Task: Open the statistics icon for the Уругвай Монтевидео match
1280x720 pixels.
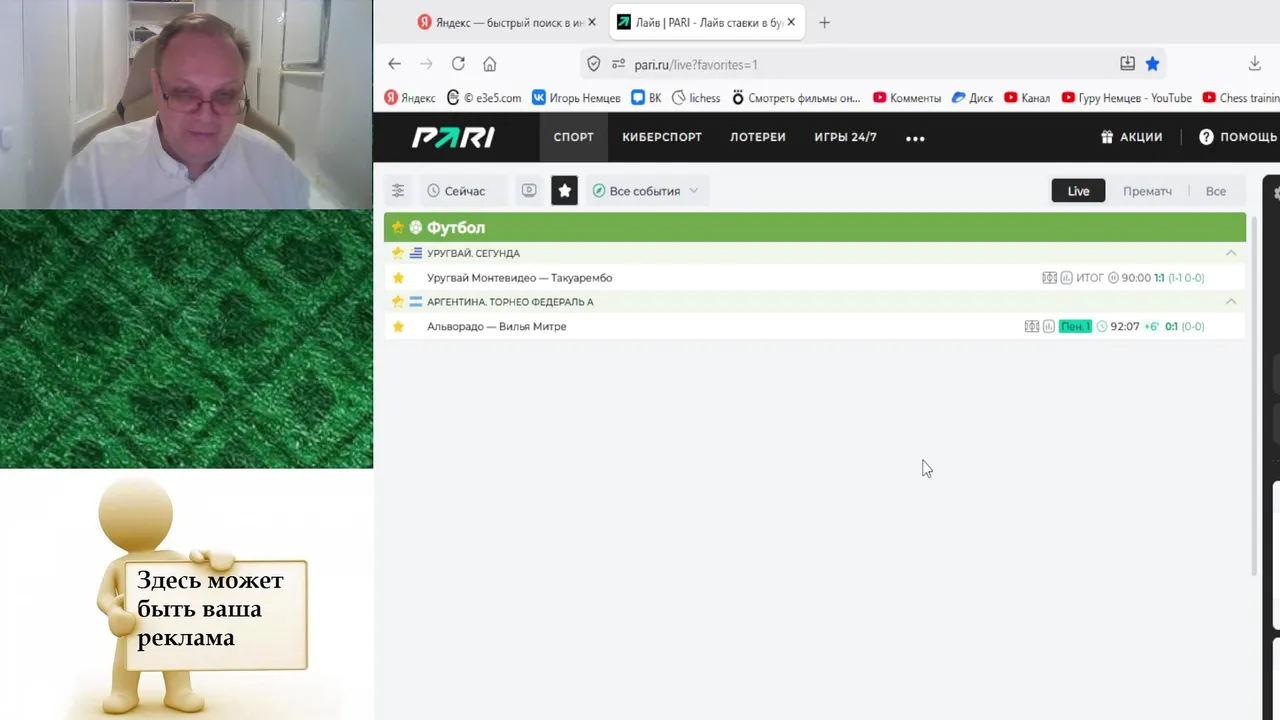Action: pyautogui.click(x=1066, y=278)
